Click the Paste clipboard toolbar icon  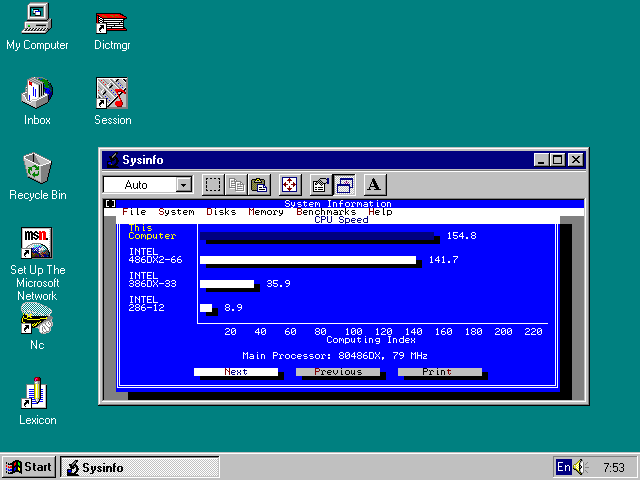(x=259, y=185)
